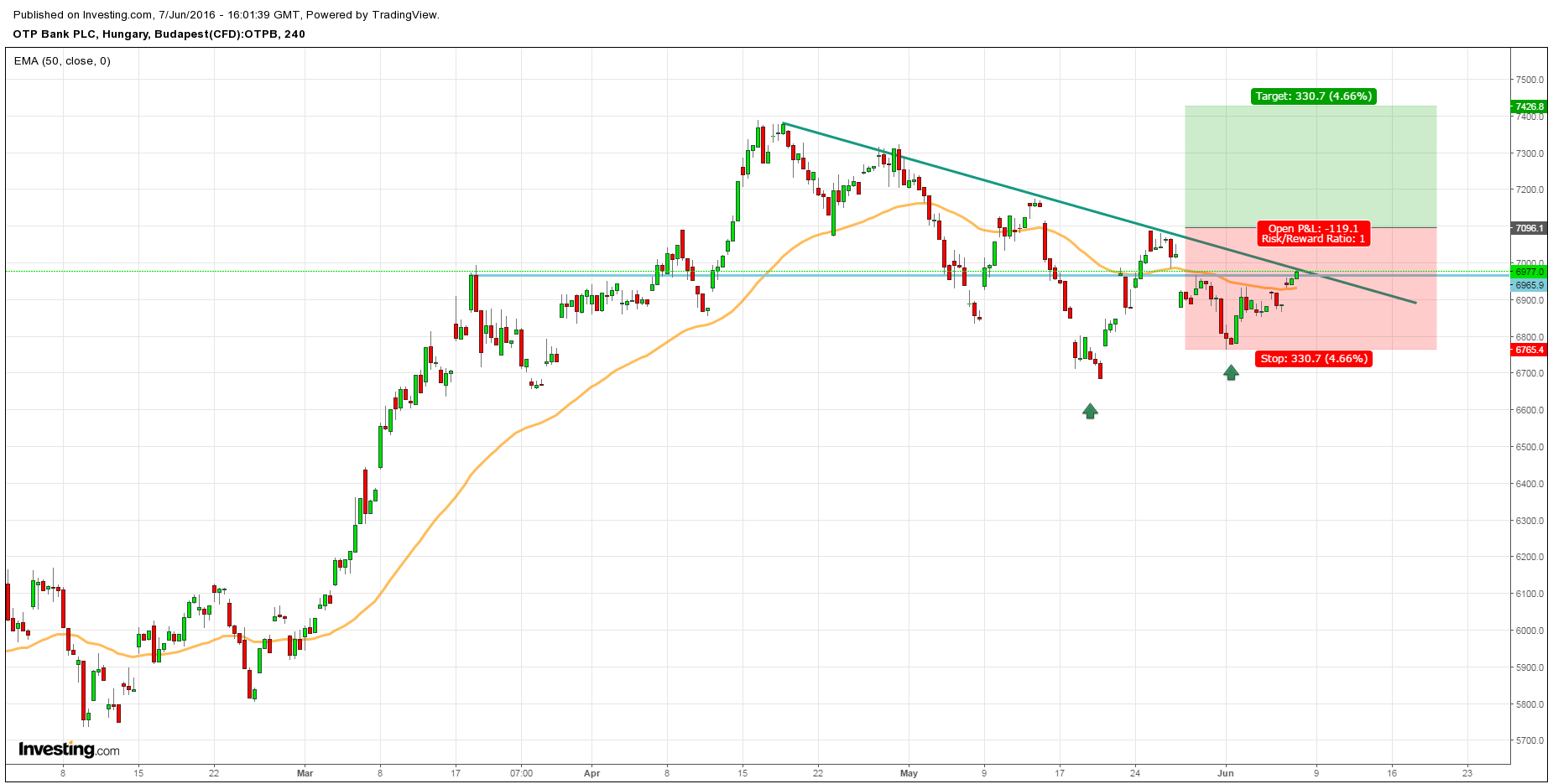Image resolution: width=1553 pixels, height=784 pixels.
Task: Select the descending teal trendline
Action: click(965, 174)
